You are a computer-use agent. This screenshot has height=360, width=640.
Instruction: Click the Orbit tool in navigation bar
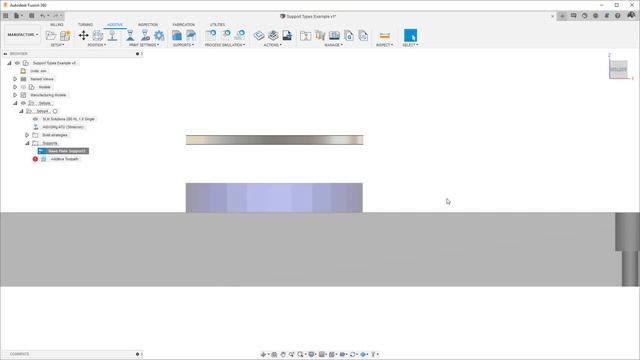[263, 354]
